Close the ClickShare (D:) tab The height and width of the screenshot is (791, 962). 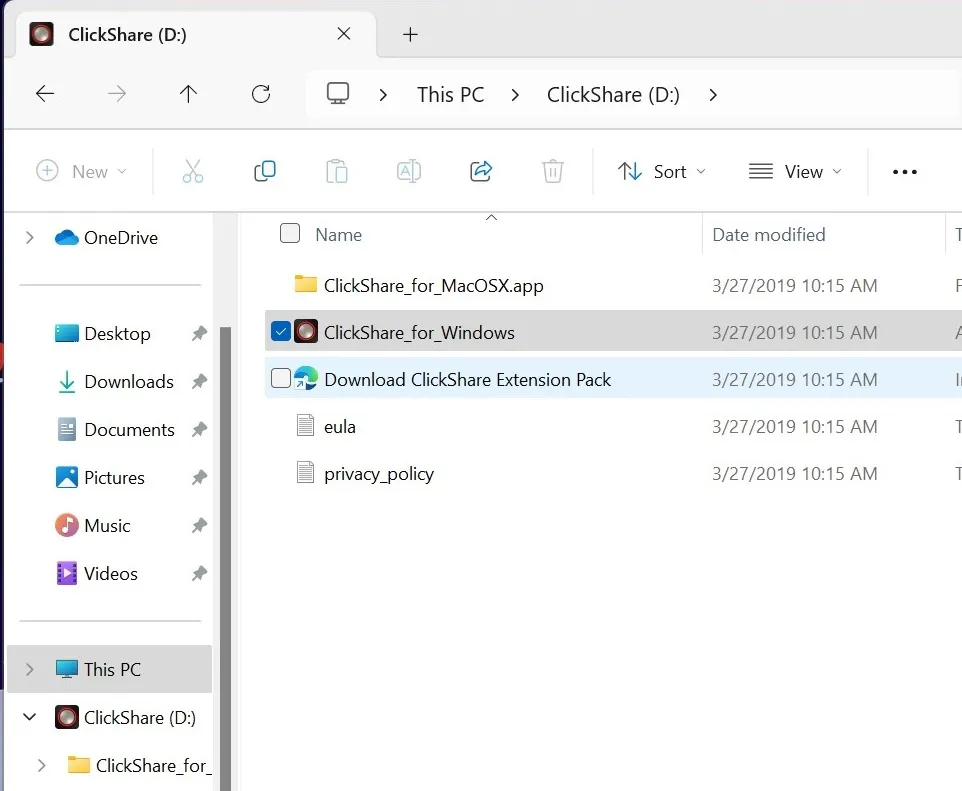[x=344, y=34]
